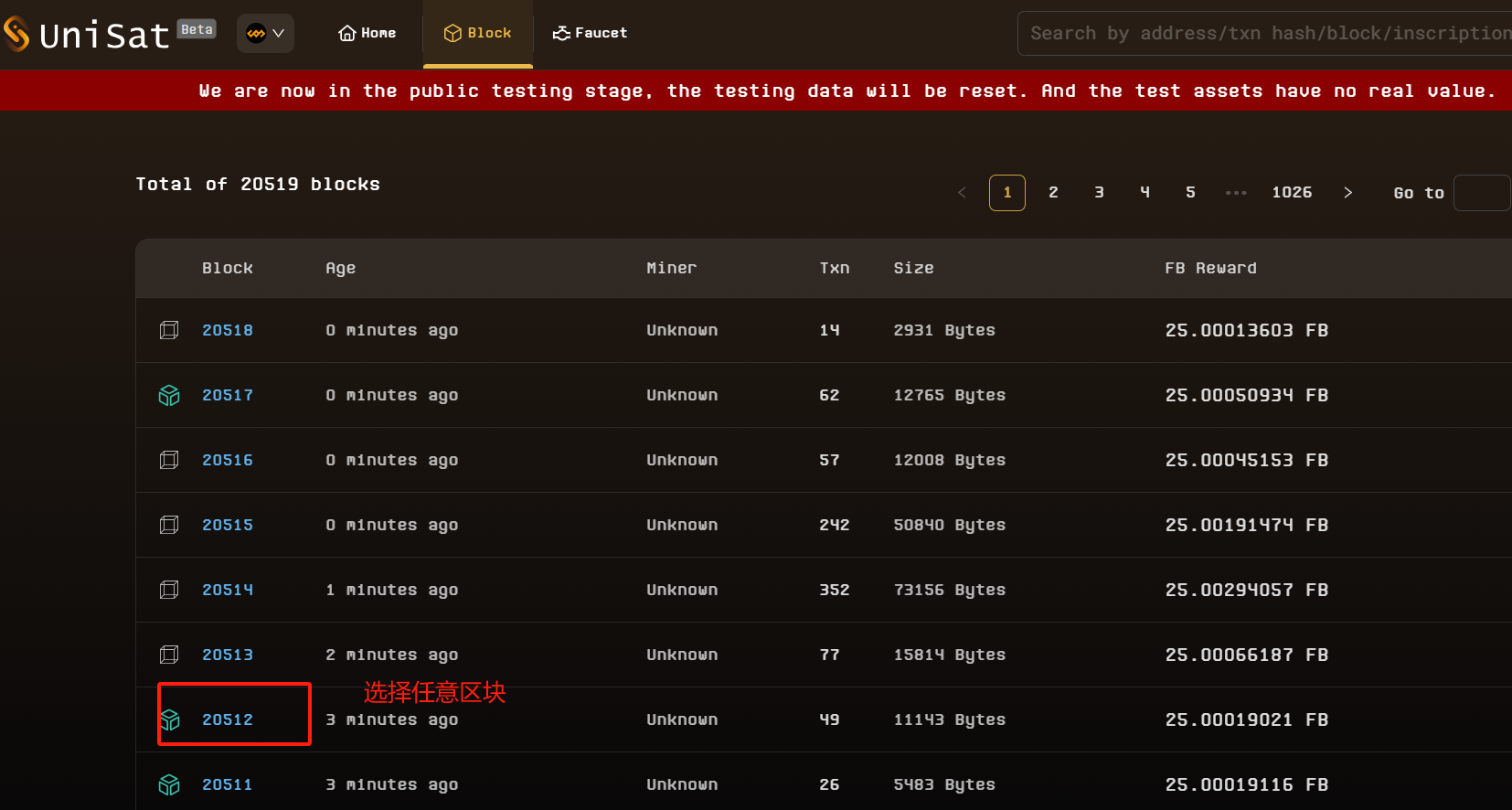Click the block icon for block 20518
Viewport: 1512px width, 810px height.
tap(169, 330)
